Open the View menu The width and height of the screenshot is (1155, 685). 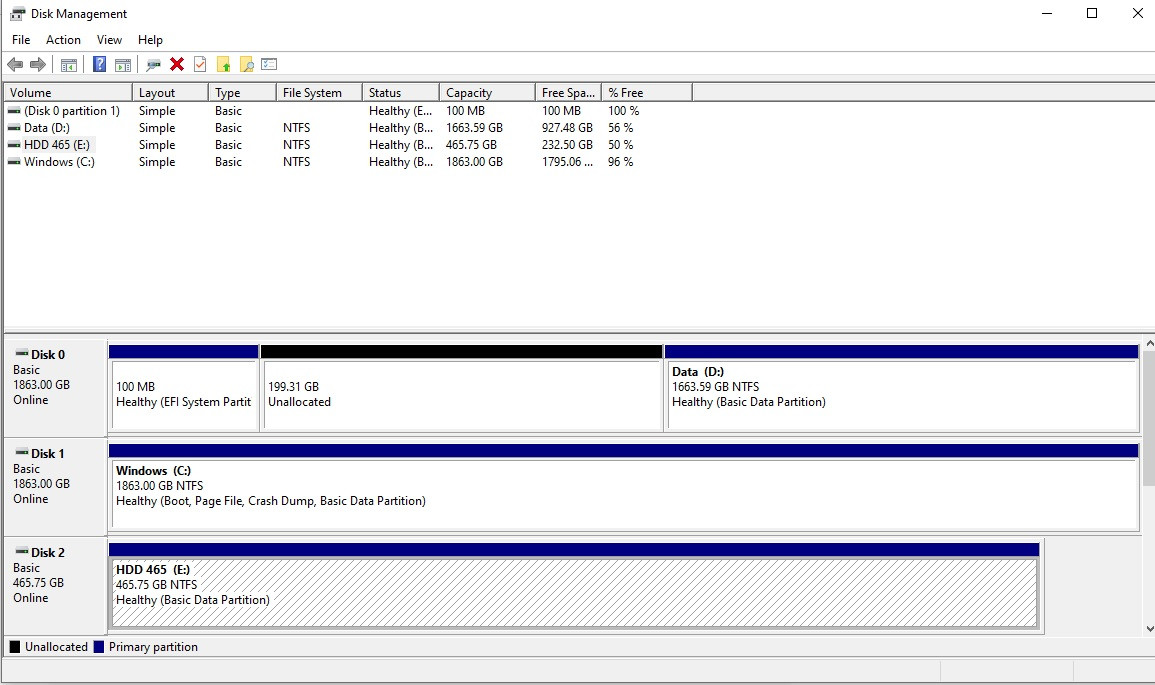(x=109, y=40)
